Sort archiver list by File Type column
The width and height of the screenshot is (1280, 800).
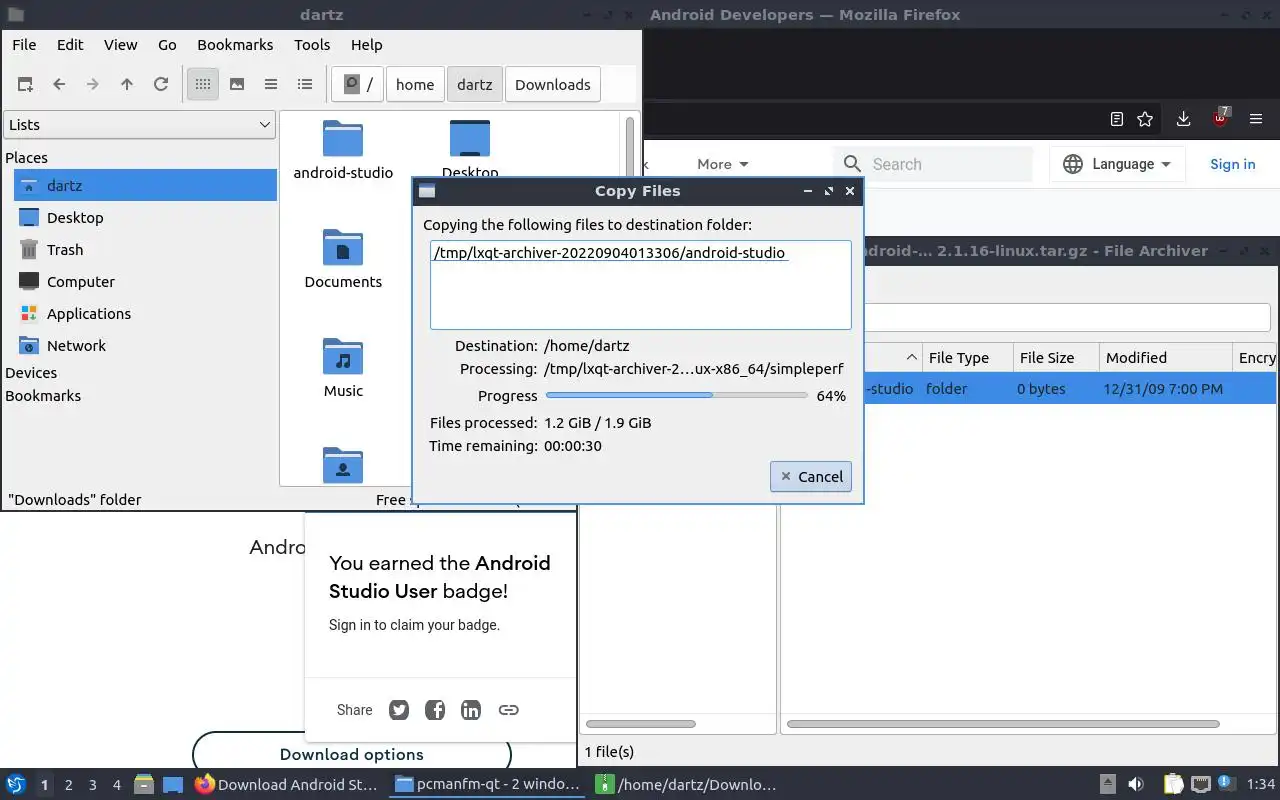(x=966, y=357)
